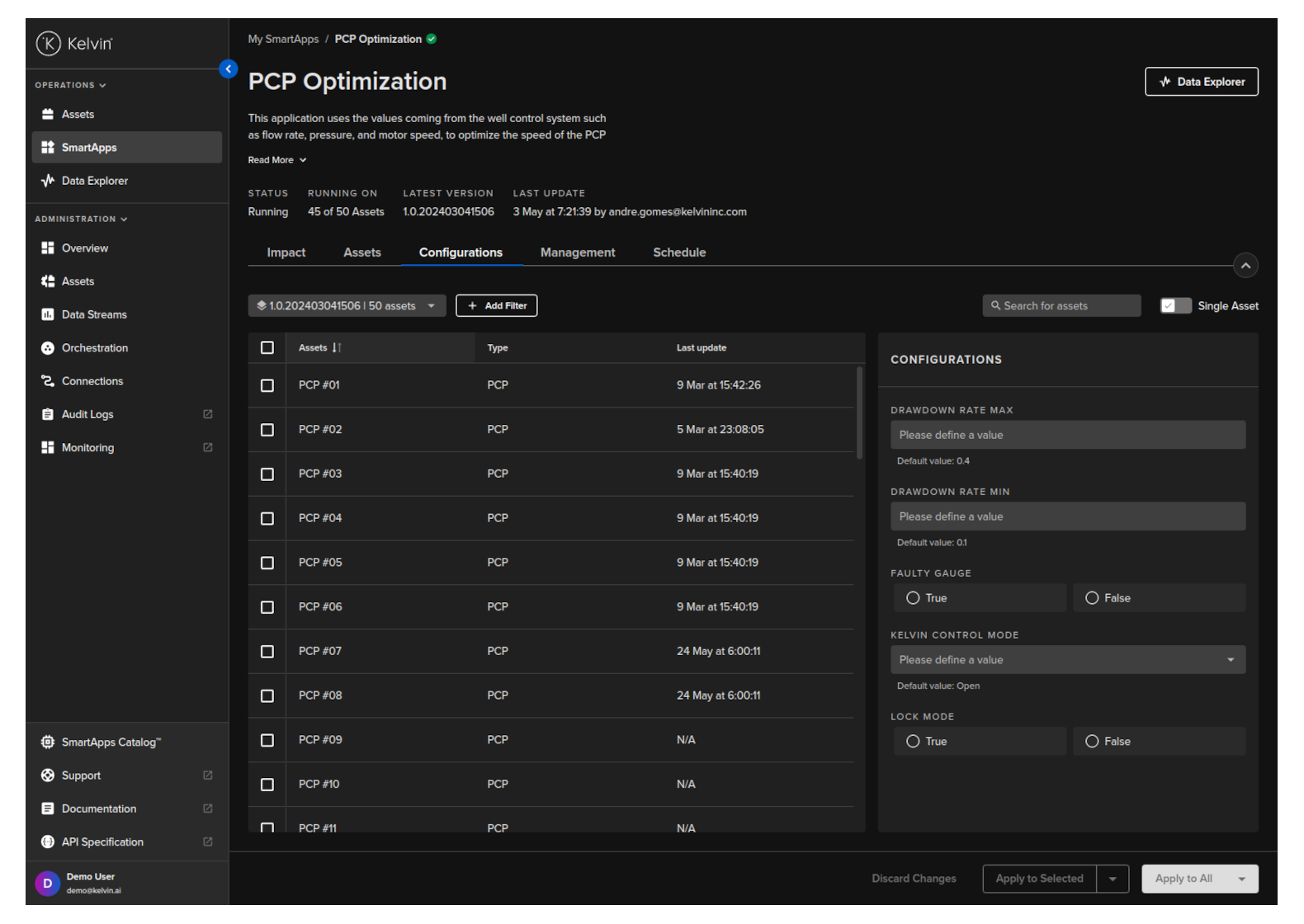
Task: Go to Connections in the sidebar
Action: 92,381
